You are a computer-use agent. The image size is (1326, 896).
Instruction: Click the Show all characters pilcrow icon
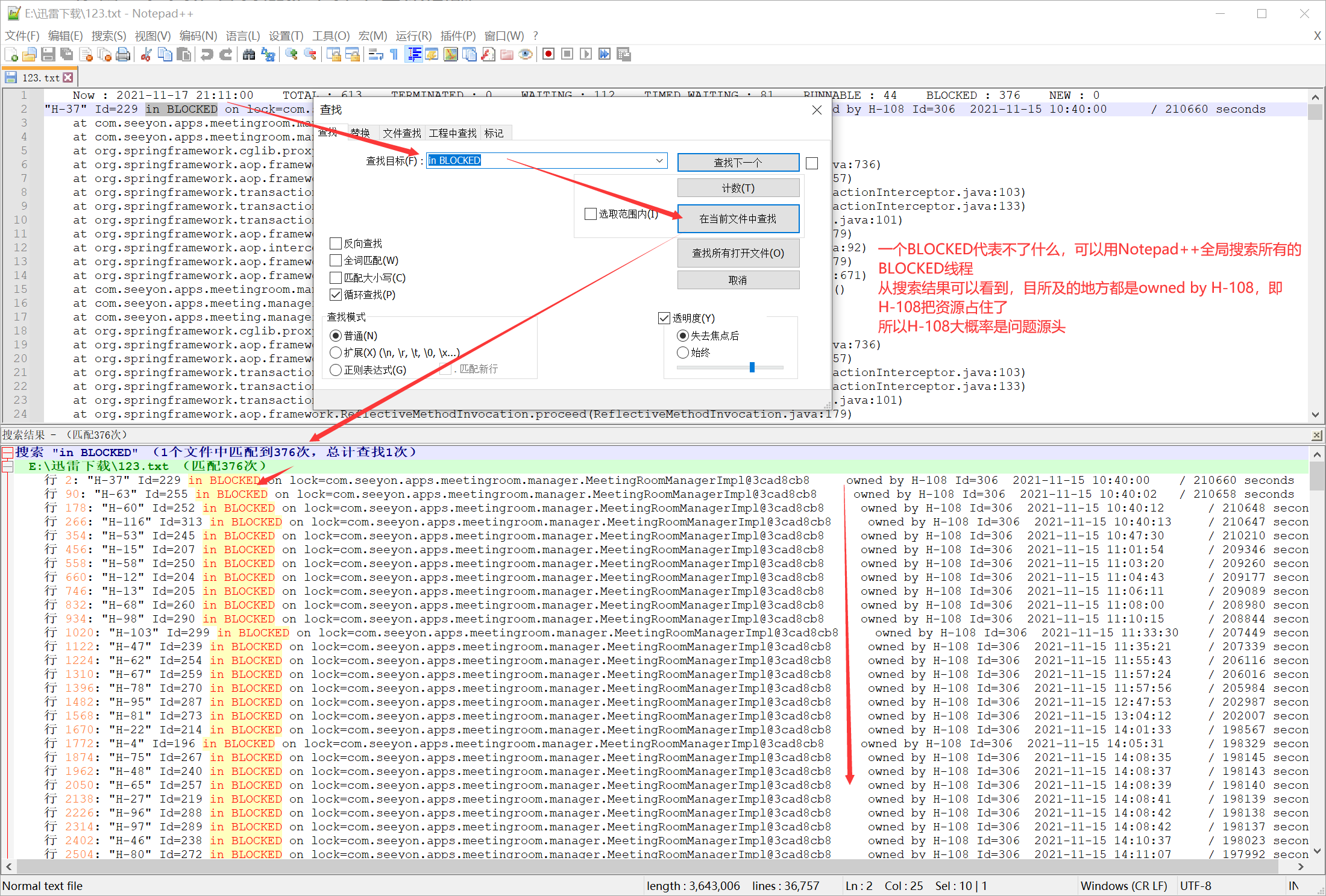point(394,55)
